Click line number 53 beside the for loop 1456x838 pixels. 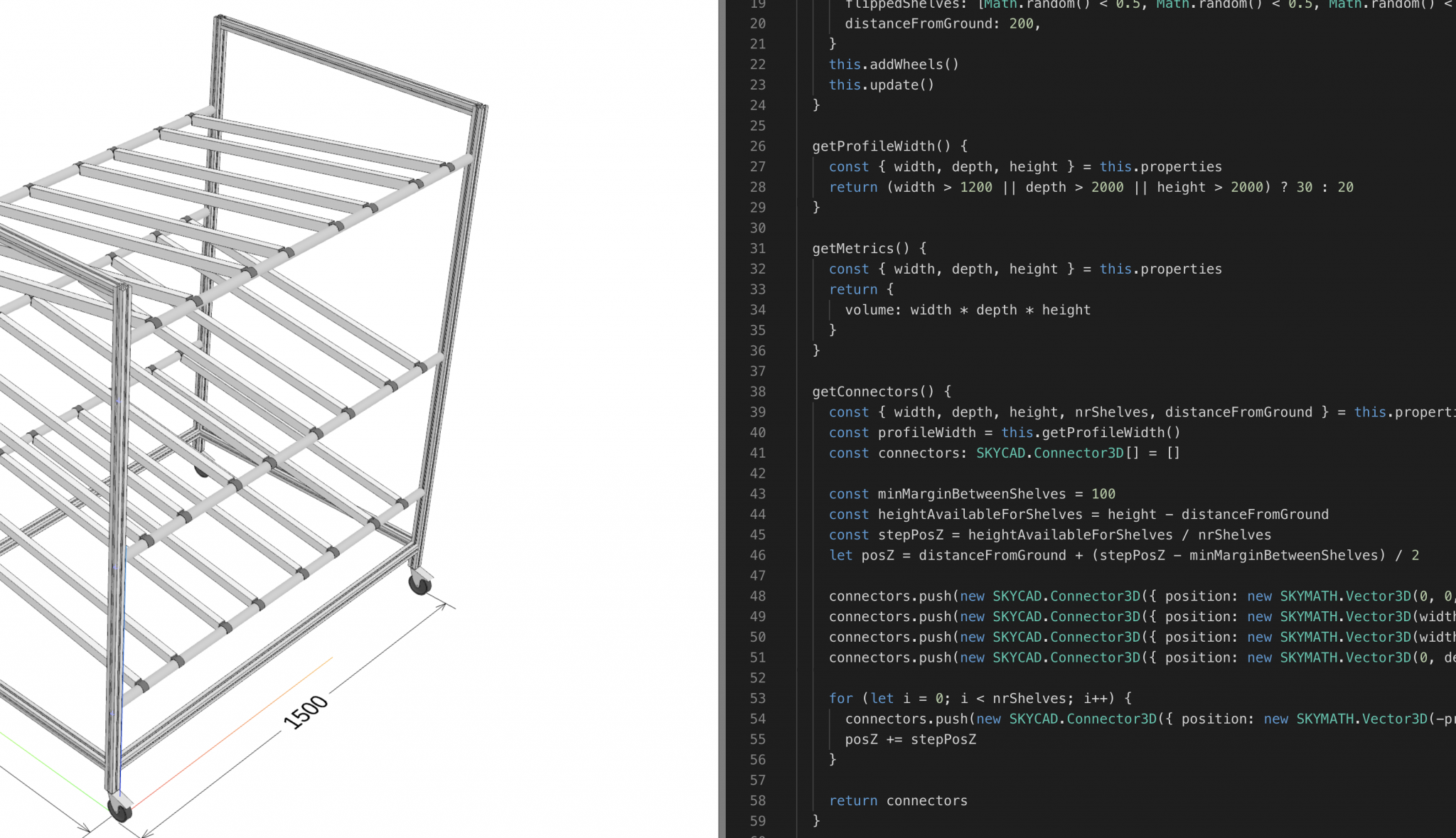coord(757,698)
